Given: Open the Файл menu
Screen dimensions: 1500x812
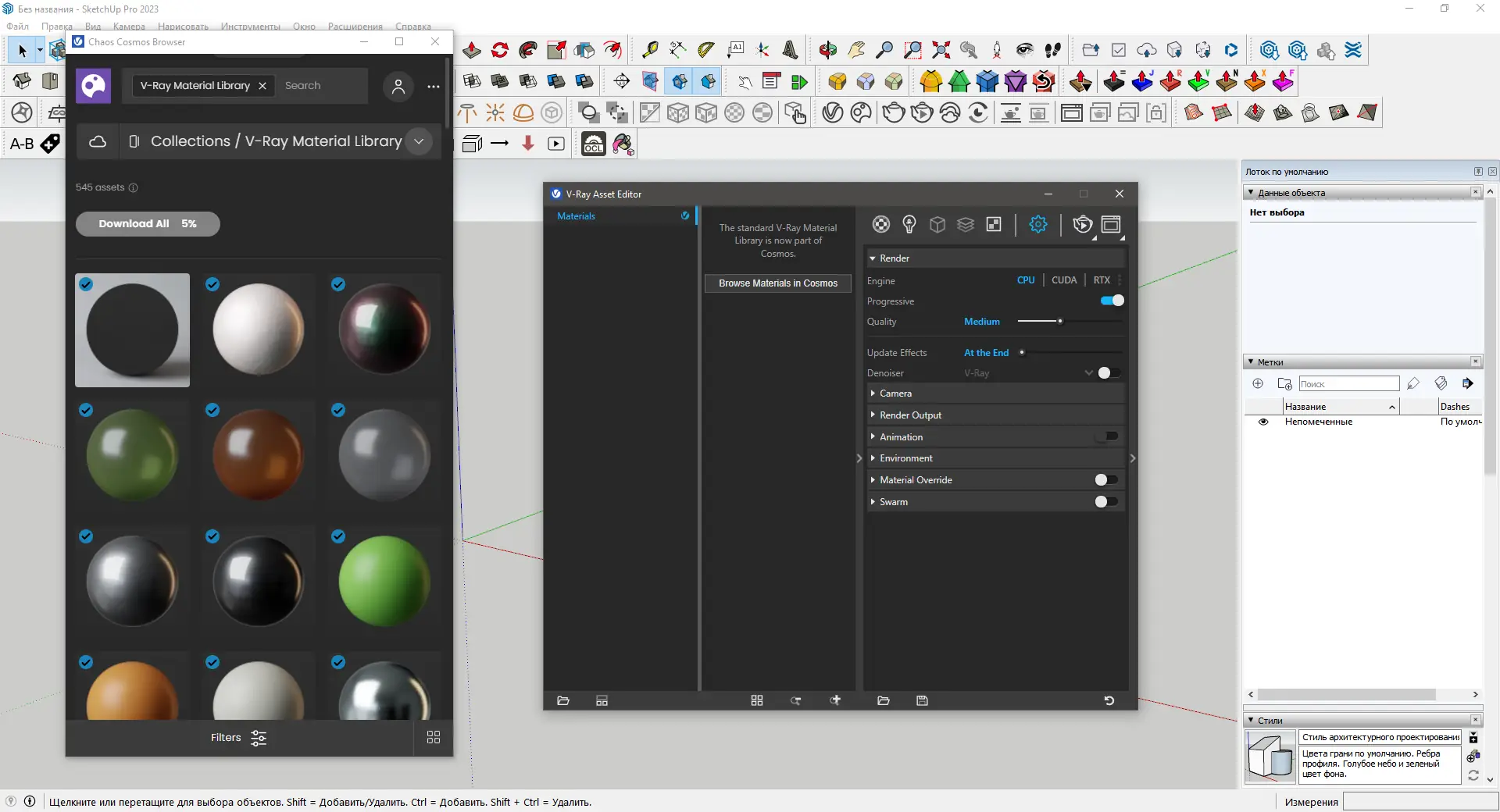Looking at the screenshot, I should tap(17, 27).
